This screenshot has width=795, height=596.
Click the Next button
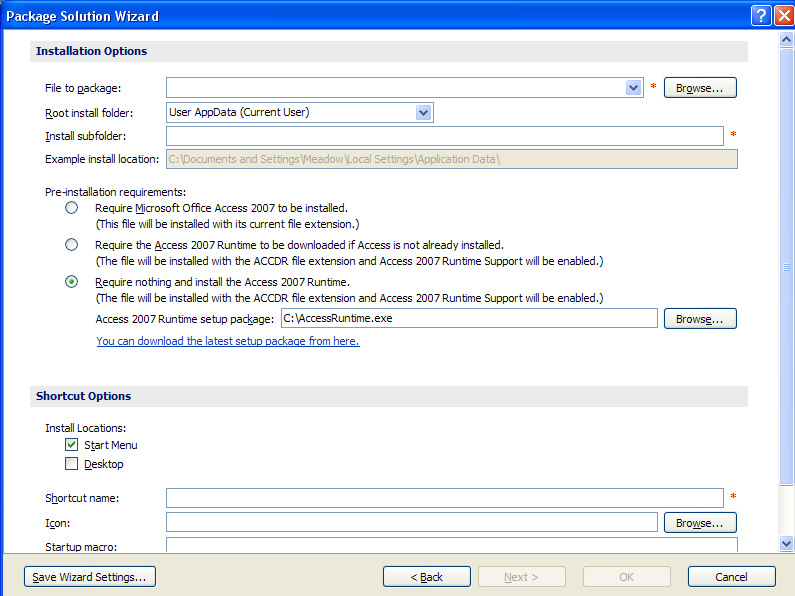point(522,577)
